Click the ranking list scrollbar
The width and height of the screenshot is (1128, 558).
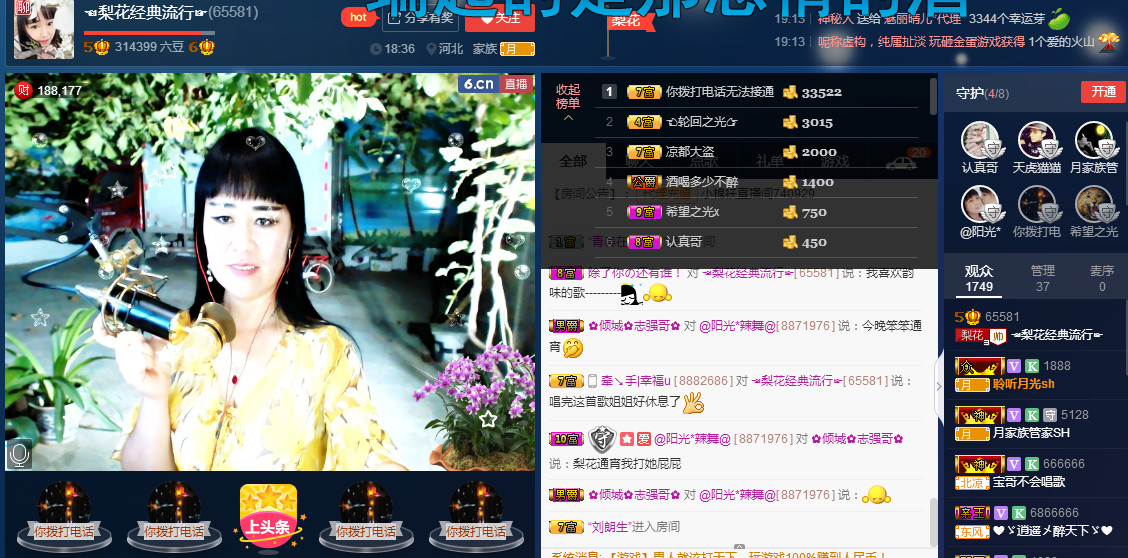(x=934, y=96)
